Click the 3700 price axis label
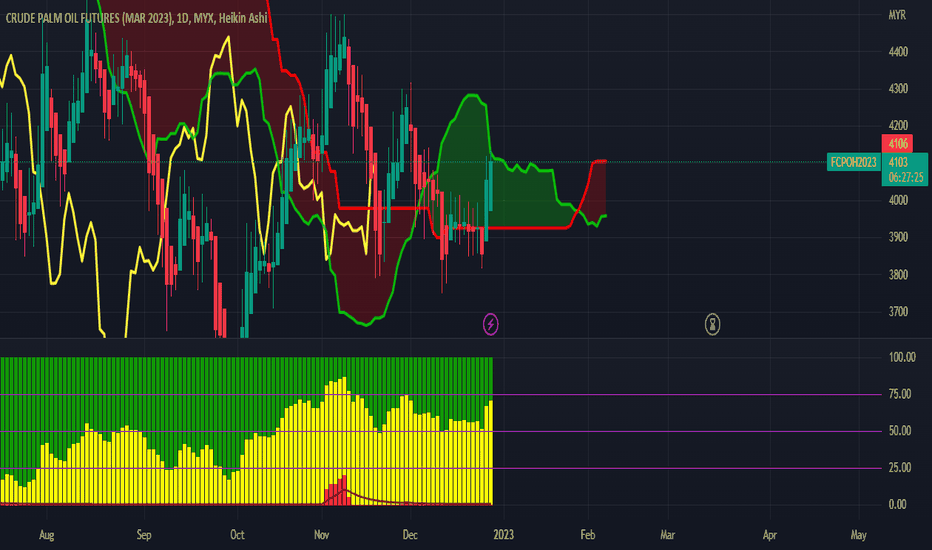This screenshot has height=550, width=932. point(898,312)
